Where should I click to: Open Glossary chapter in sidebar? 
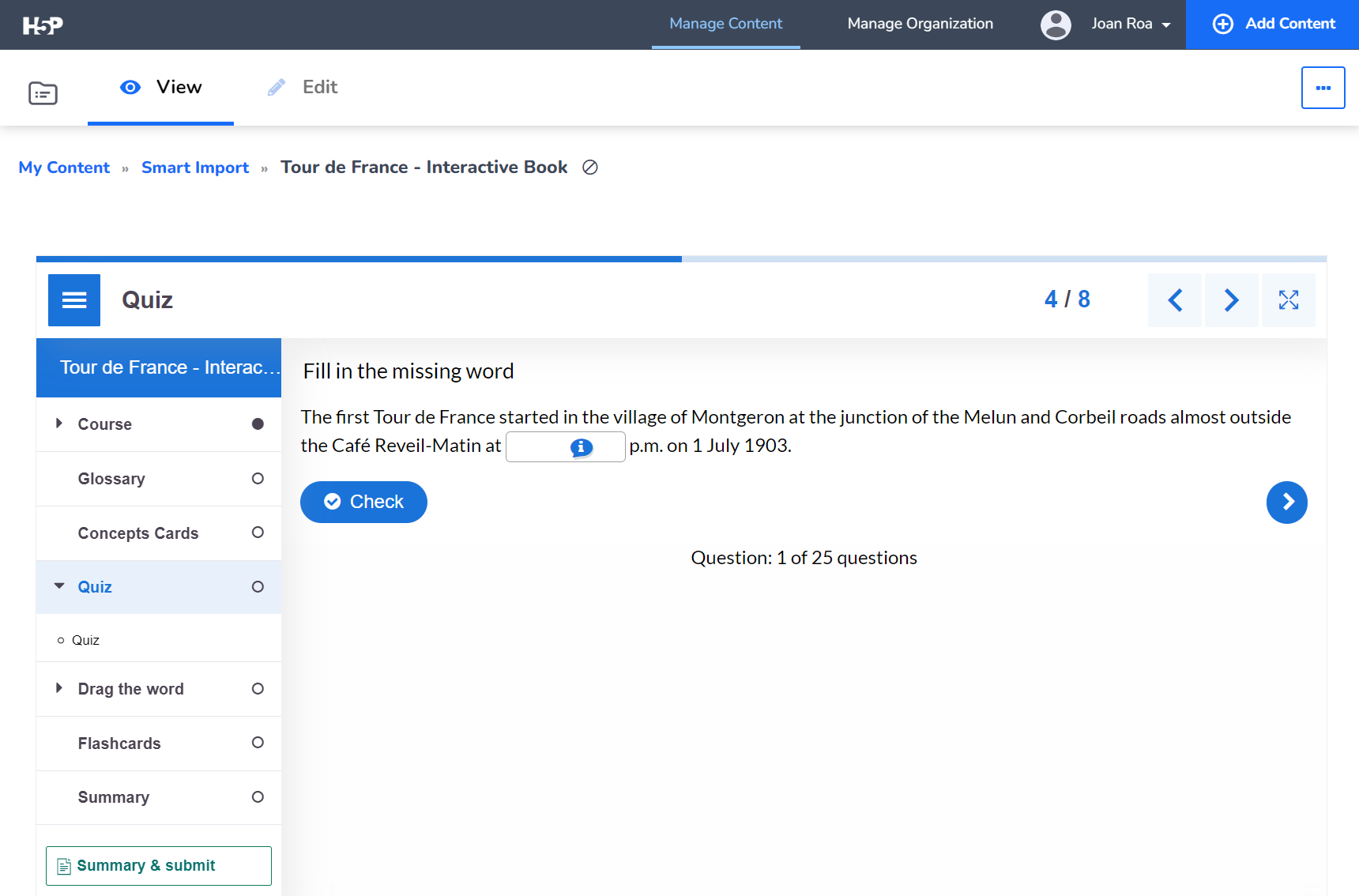(159, 479)
